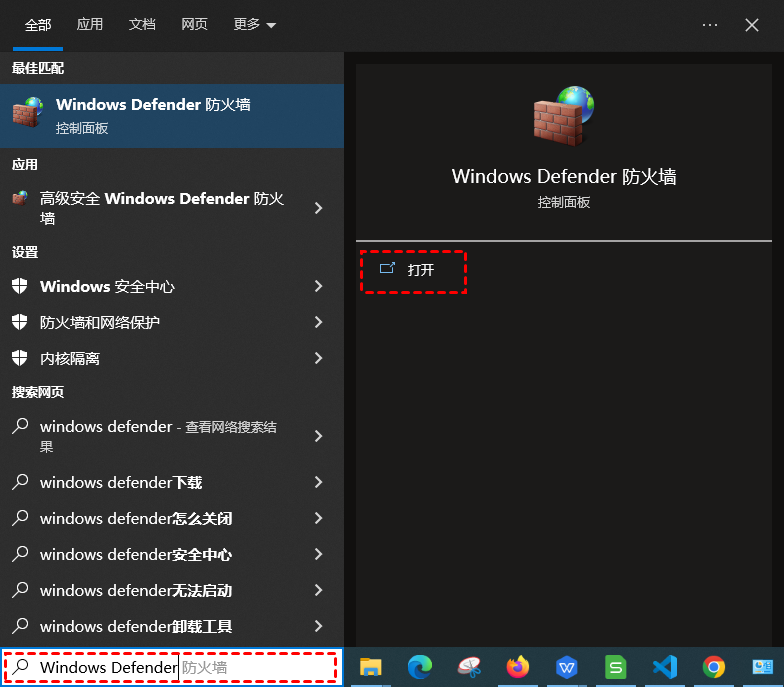
Task: Click the open-window icon beside 打开
Action: [387, 268]
